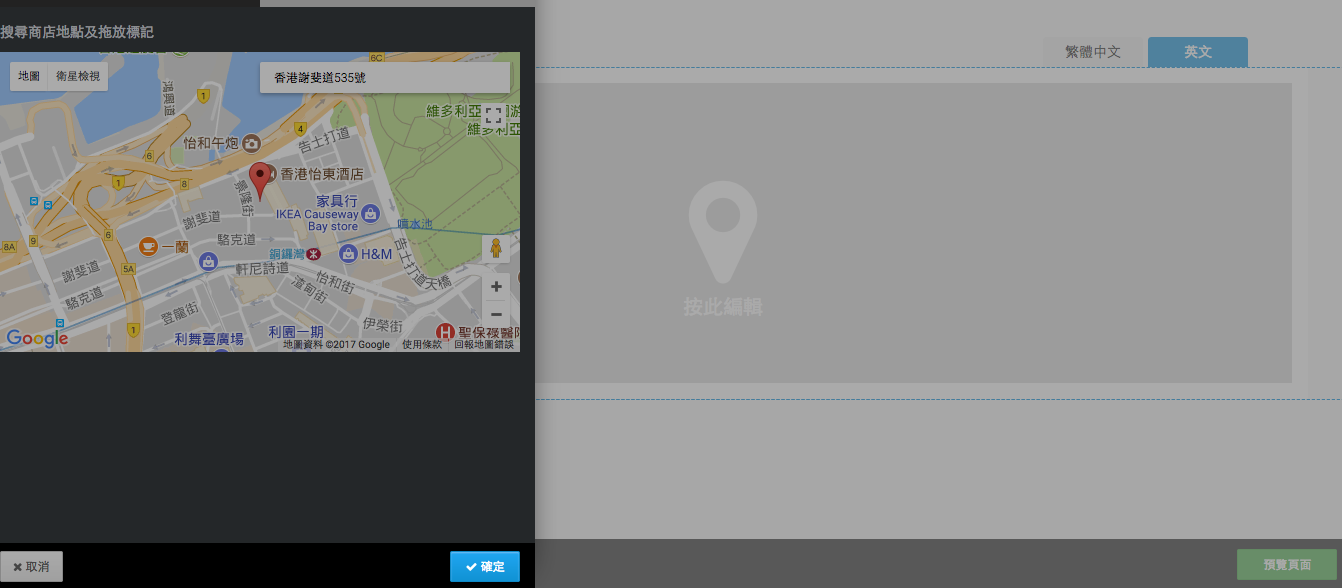1342x588 pixels.
Task: Switch to the 繁體中文 tab
Action: point(1093,52)
